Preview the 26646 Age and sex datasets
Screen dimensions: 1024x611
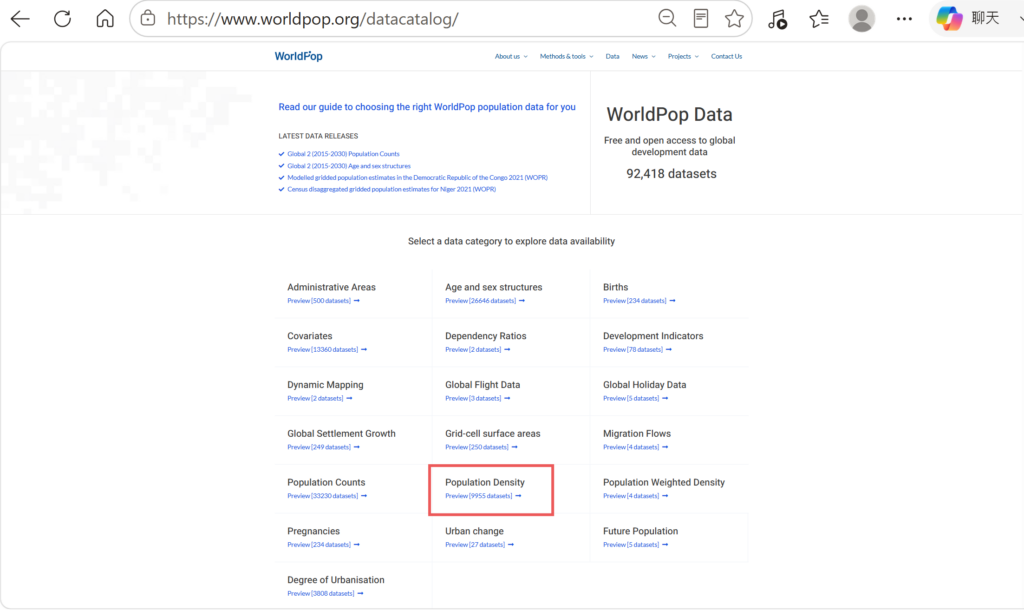pos(485,301)
